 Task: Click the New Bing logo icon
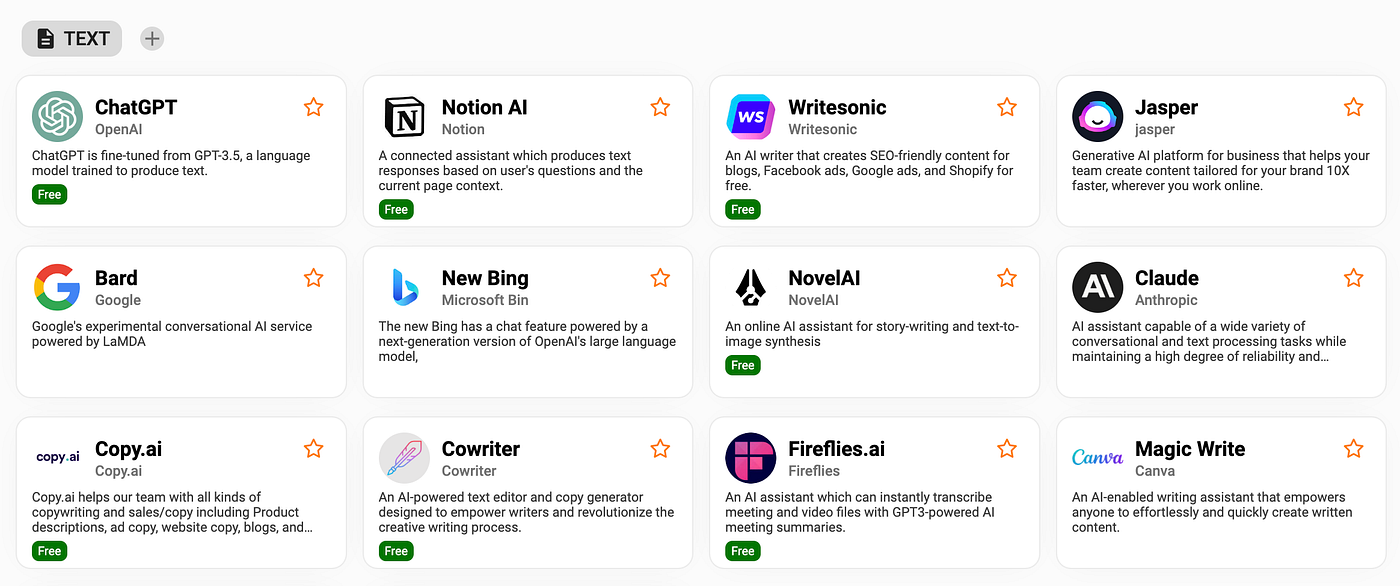[404, 288]
